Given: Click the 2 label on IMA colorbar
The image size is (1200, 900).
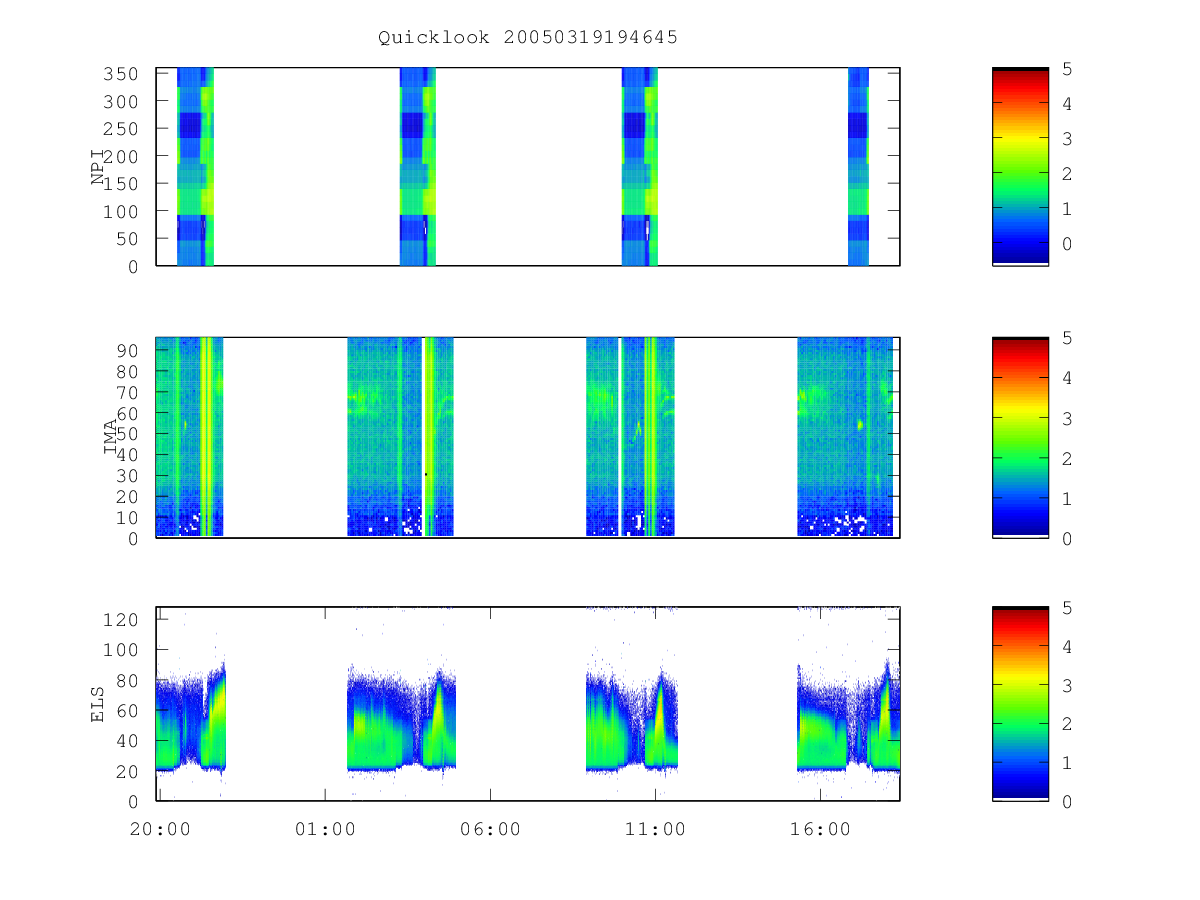Looking at the screenshot, I should (x=1067, y=458).
